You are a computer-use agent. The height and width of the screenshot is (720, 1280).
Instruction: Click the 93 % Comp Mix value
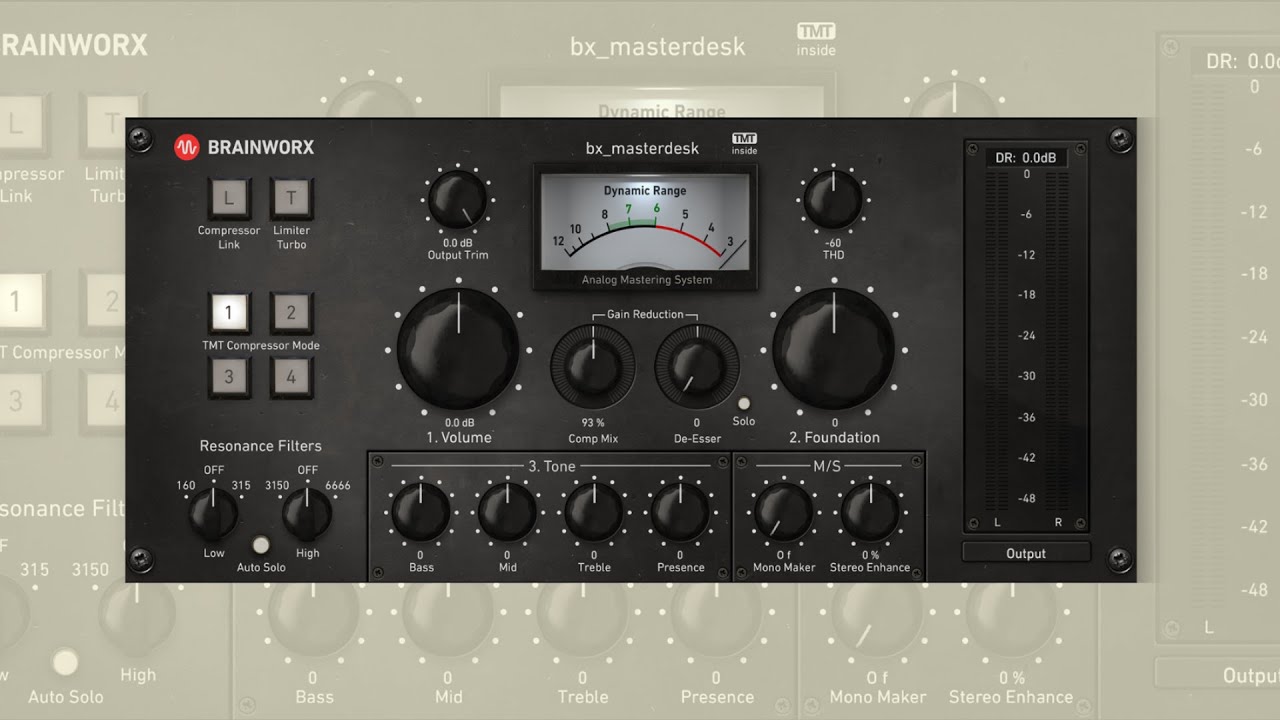pyautogui.click(x=593, y=423)
